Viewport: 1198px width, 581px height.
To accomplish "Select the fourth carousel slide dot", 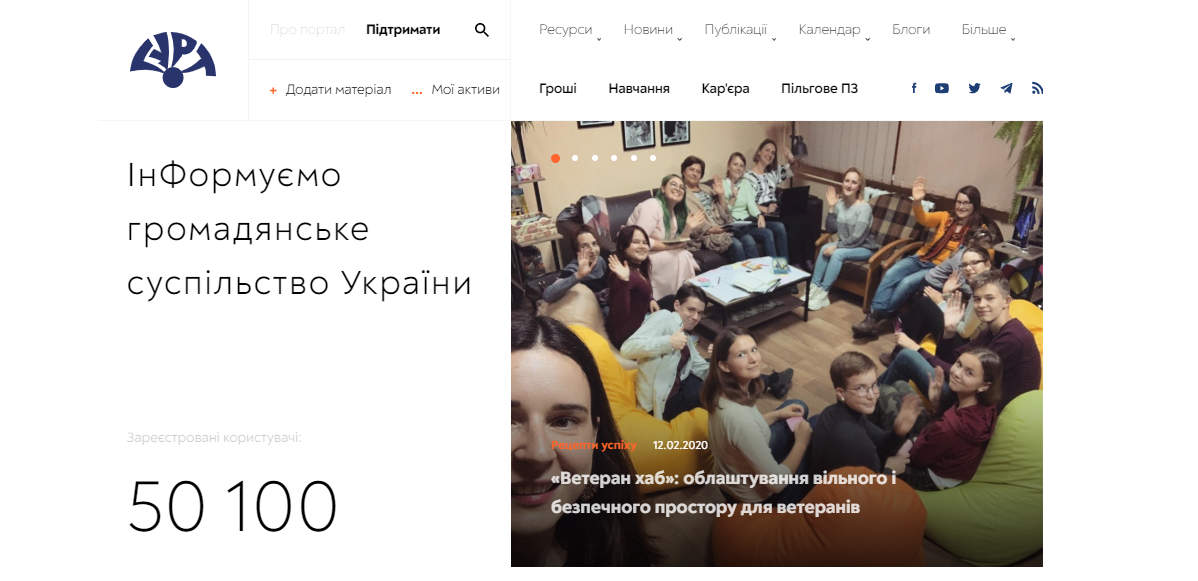I will point(614,158).
